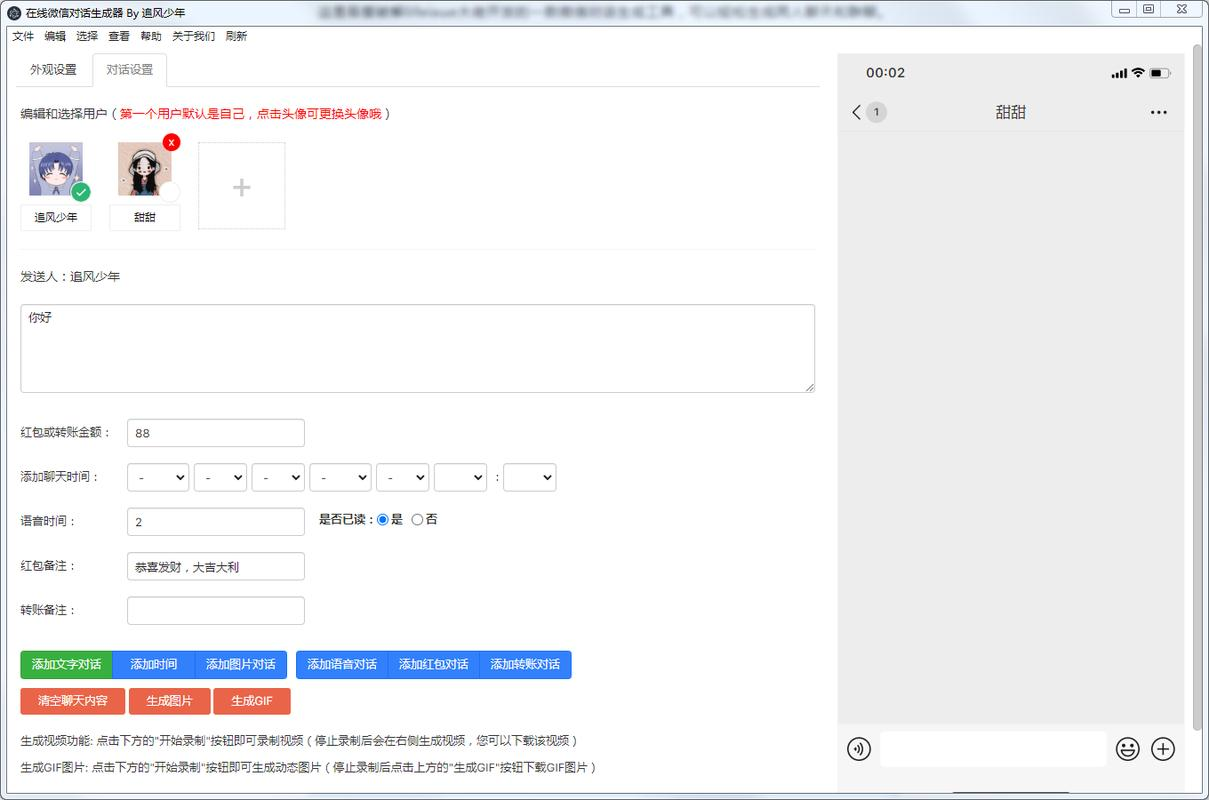Click the 添加红包对话 button
Image resolution: width=1209 pixels, height=800 pixels.
(x=433, y=664)
